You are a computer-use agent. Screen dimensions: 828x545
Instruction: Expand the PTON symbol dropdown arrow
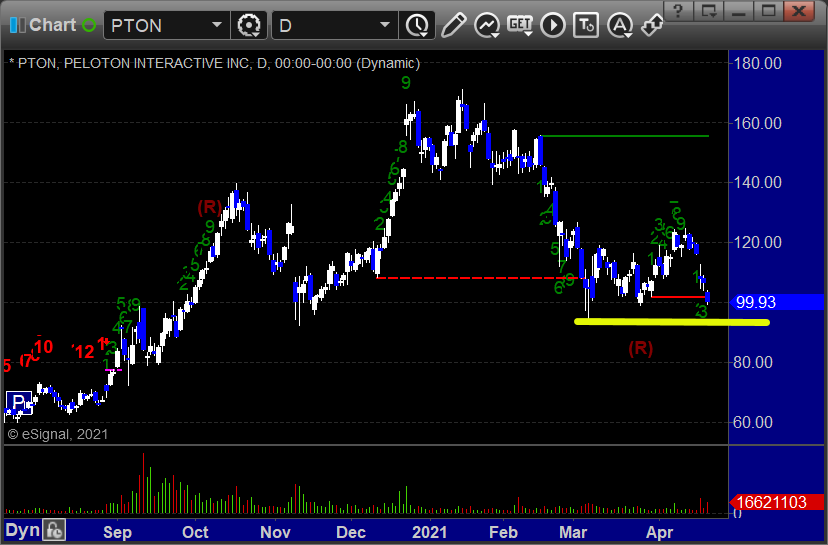pos(217,25)
